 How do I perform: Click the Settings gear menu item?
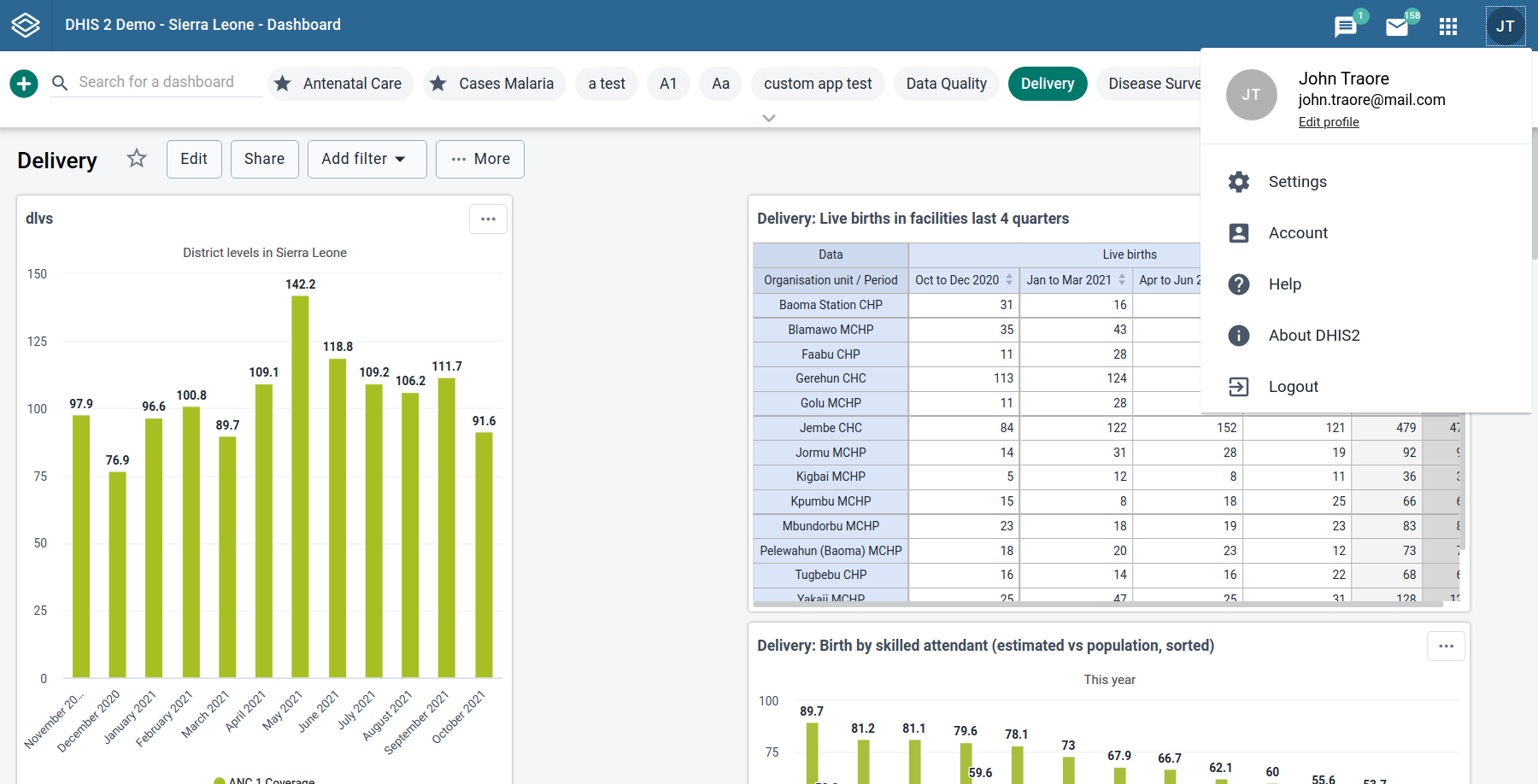1297,182
